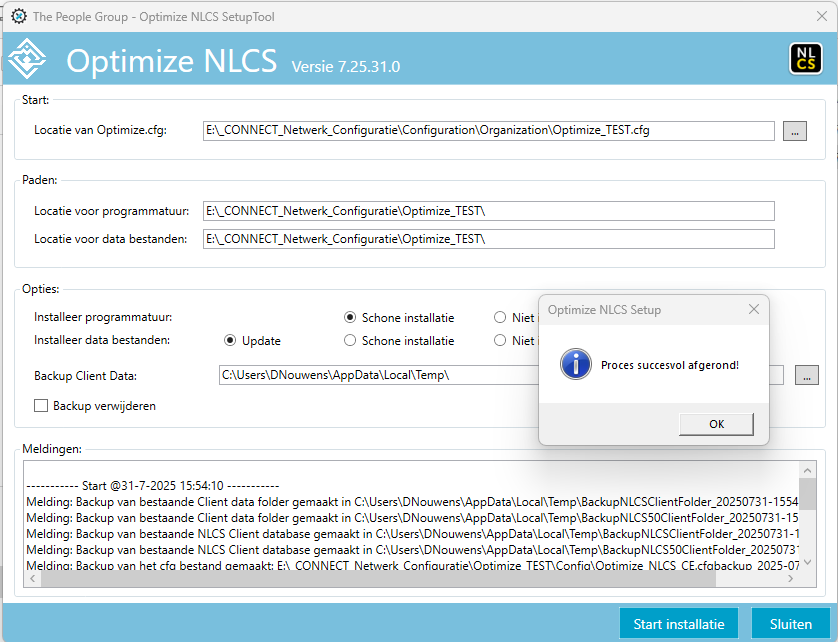
Task: Click Locatie voor programmatuur input field
Action: (x=488, y=211)
